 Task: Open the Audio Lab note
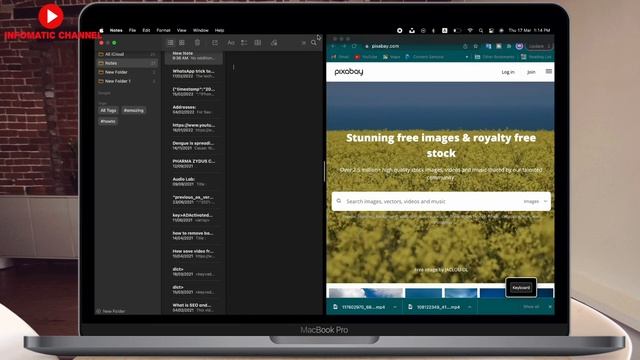(x=193, y=181)
